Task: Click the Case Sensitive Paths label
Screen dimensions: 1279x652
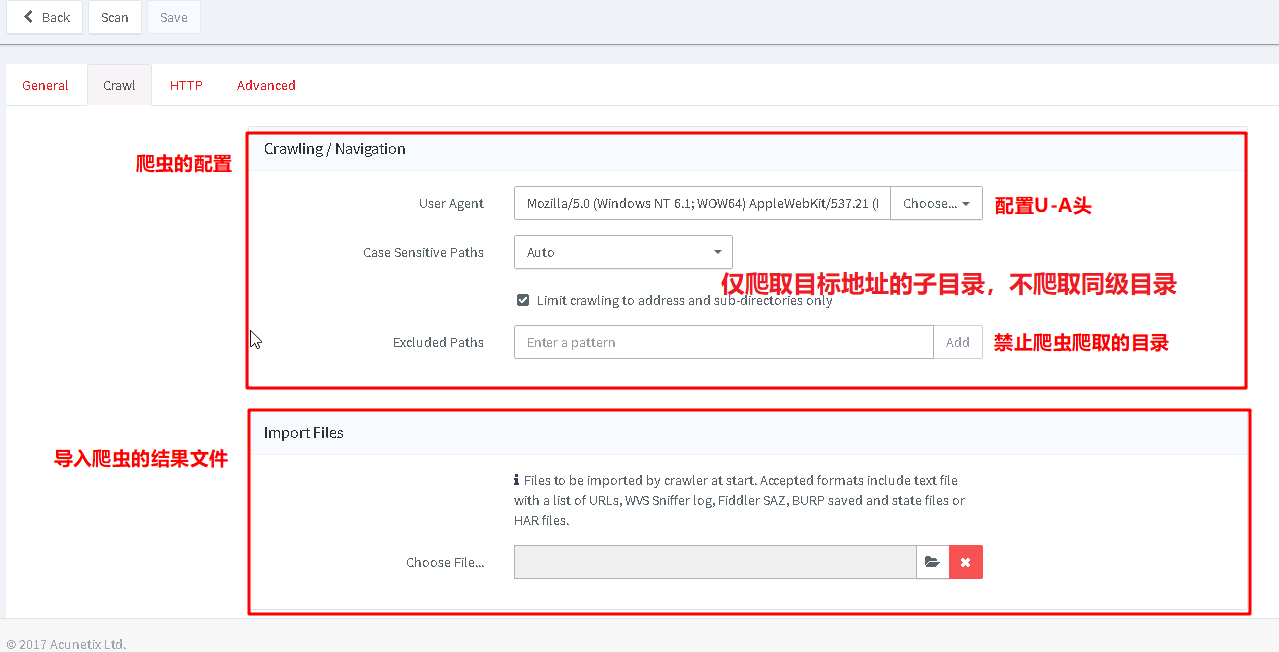Action: (x=423, y=253)
